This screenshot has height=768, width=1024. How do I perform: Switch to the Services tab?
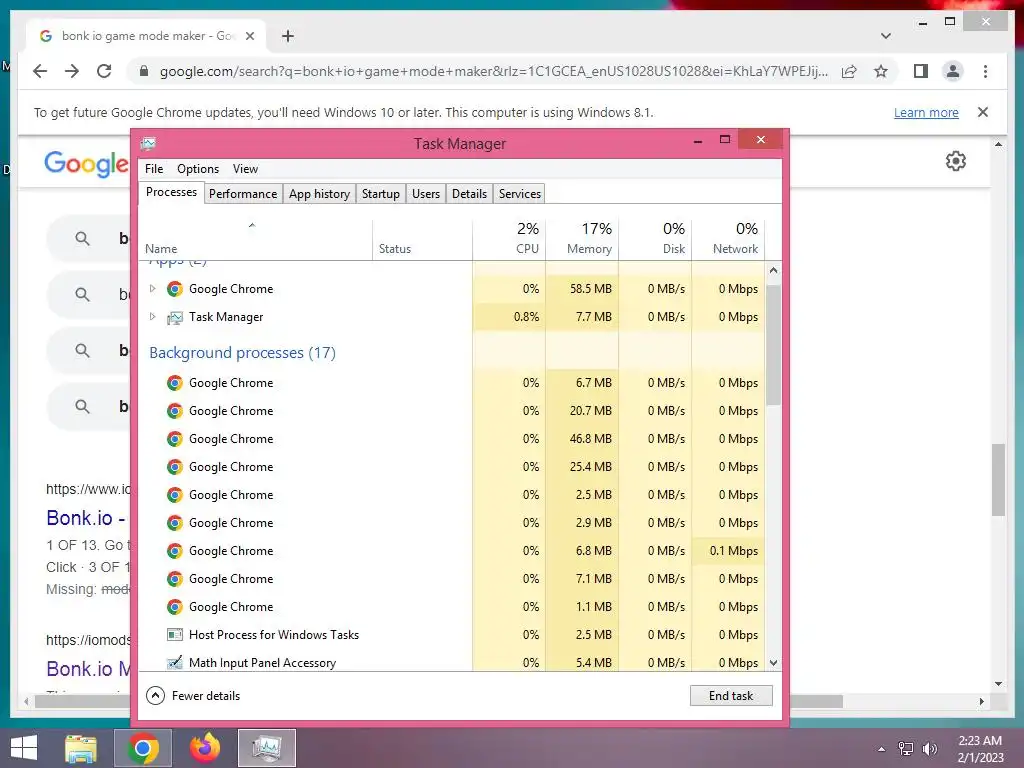tap(520, 194)
